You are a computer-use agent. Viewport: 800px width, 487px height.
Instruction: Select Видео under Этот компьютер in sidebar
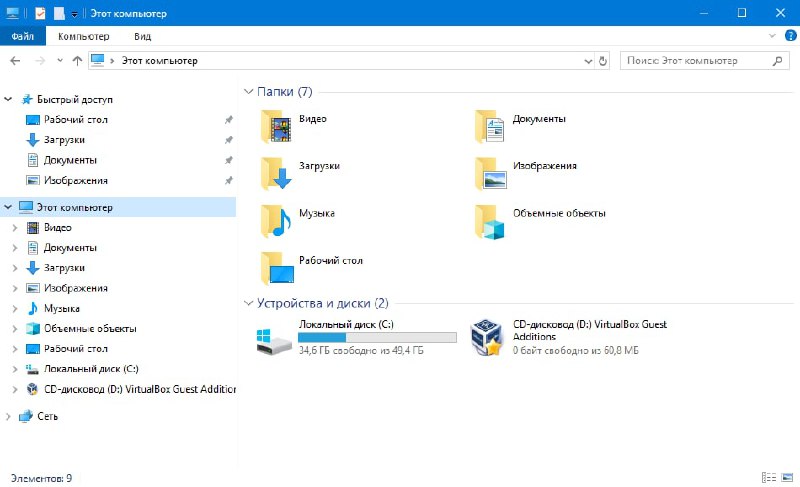click(x=58, y=227)
